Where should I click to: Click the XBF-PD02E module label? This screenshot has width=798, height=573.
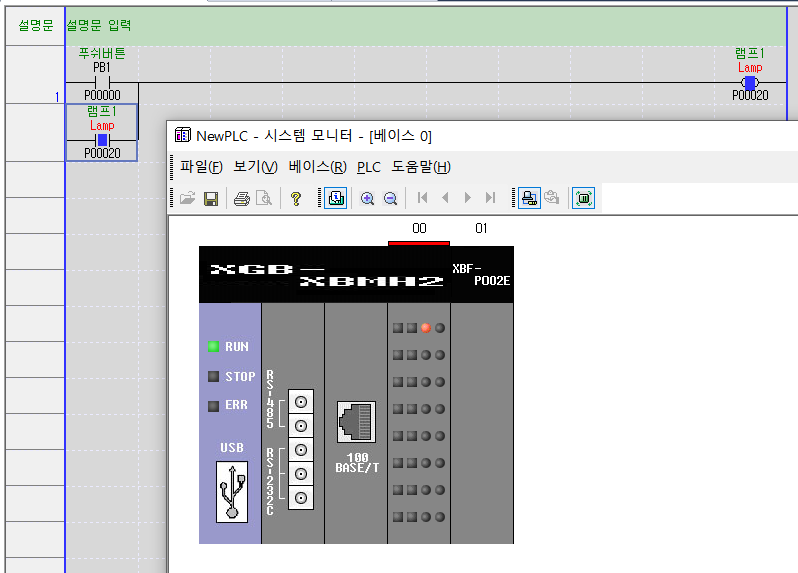coord(481,275)
